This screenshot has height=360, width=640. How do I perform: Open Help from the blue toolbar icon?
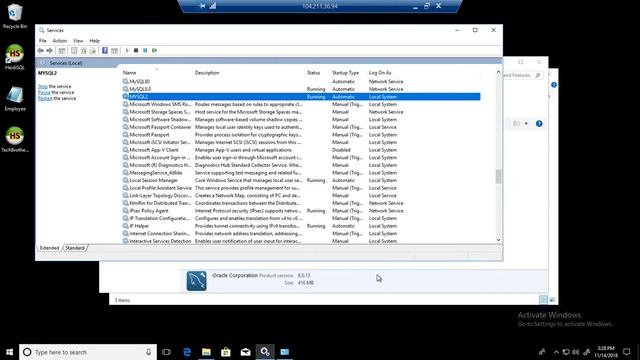pos(105,51)
